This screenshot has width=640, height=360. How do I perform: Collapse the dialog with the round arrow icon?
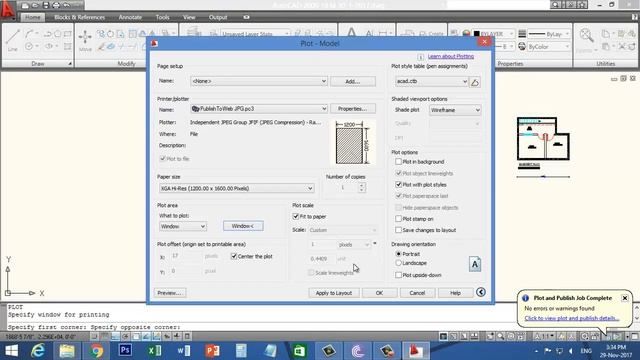click(x=481, y=292)
